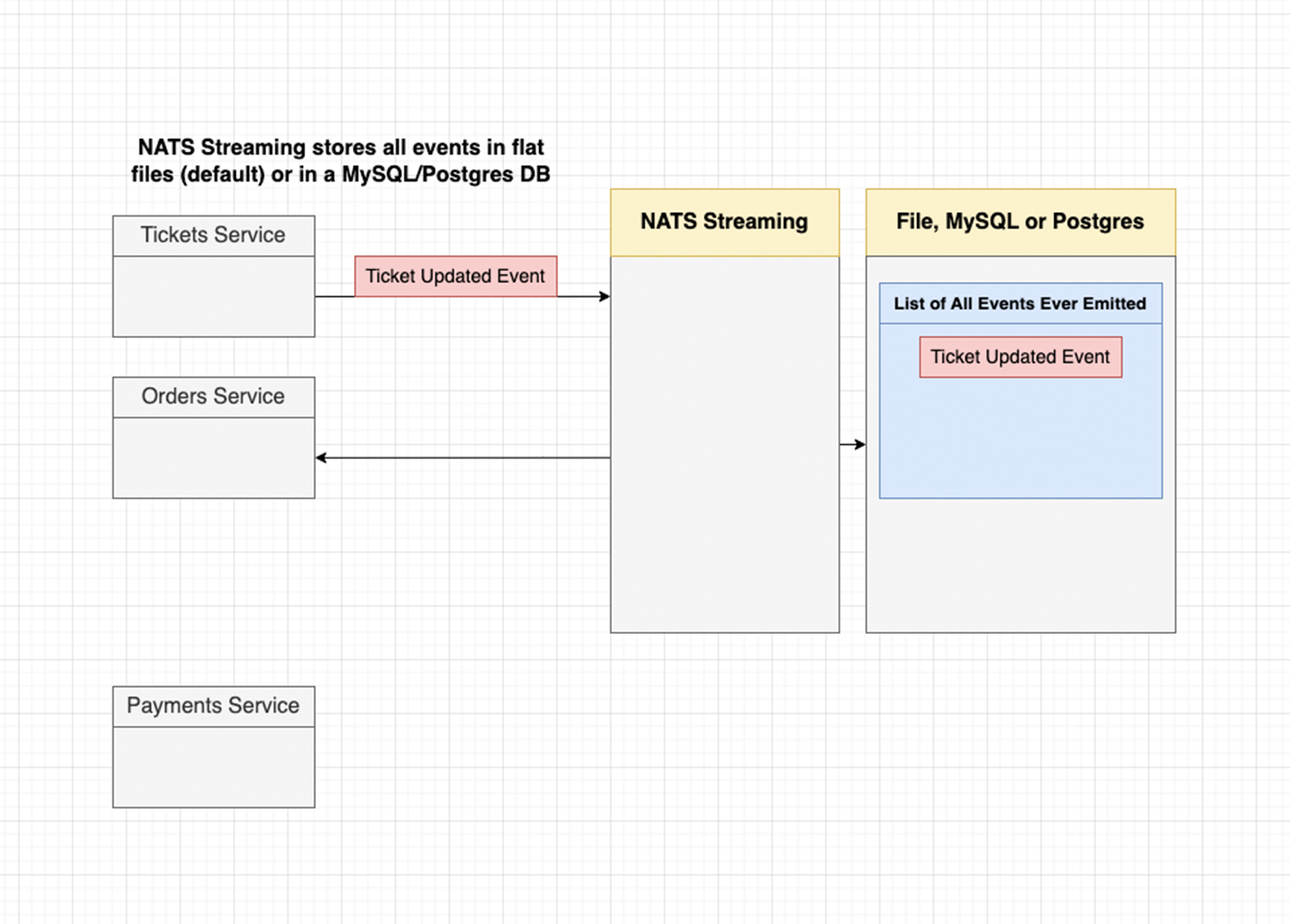Select the Ticket Updated Event inside events list
Screen dimensions: 1290x924
pyautogui.click(x=1020, y=357)
